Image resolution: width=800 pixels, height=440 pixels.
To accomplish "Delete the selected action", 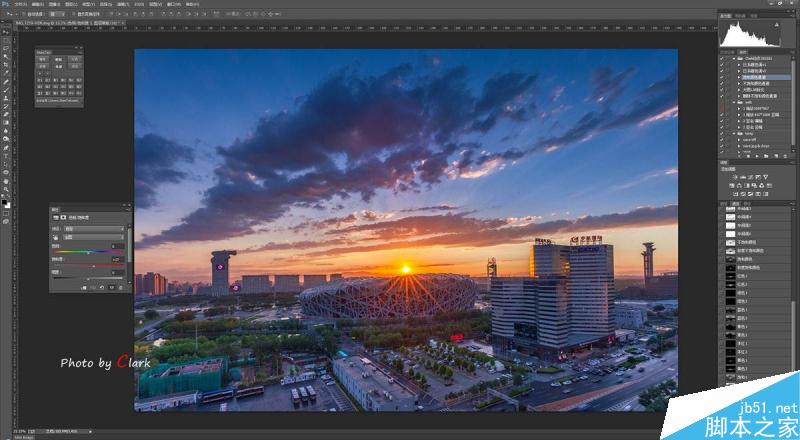I will [785, 156].
